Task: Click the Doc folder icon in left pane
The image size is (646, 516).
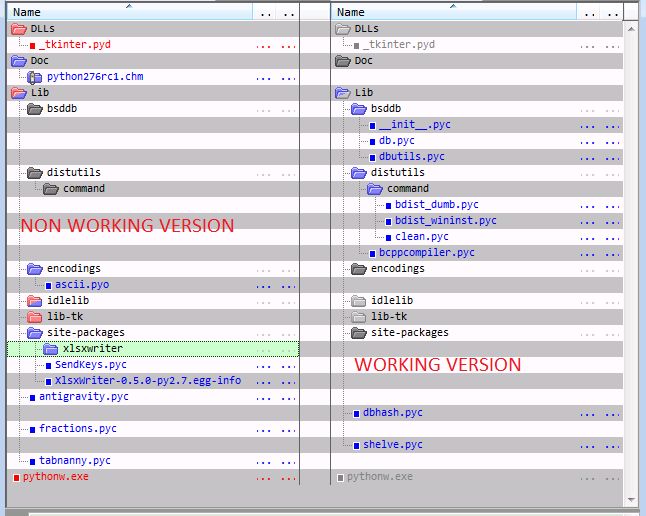Action: pos(19,61)
